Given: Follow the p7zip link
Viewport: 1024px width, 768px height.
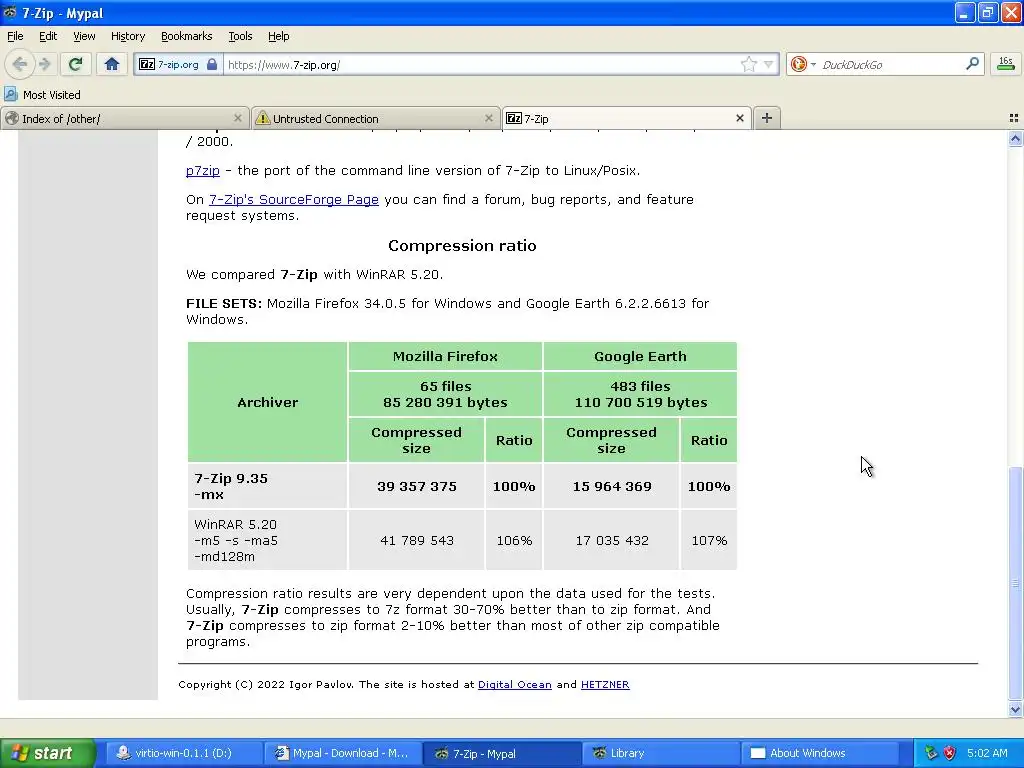Looking at the screenshot, I should point(202,170).
